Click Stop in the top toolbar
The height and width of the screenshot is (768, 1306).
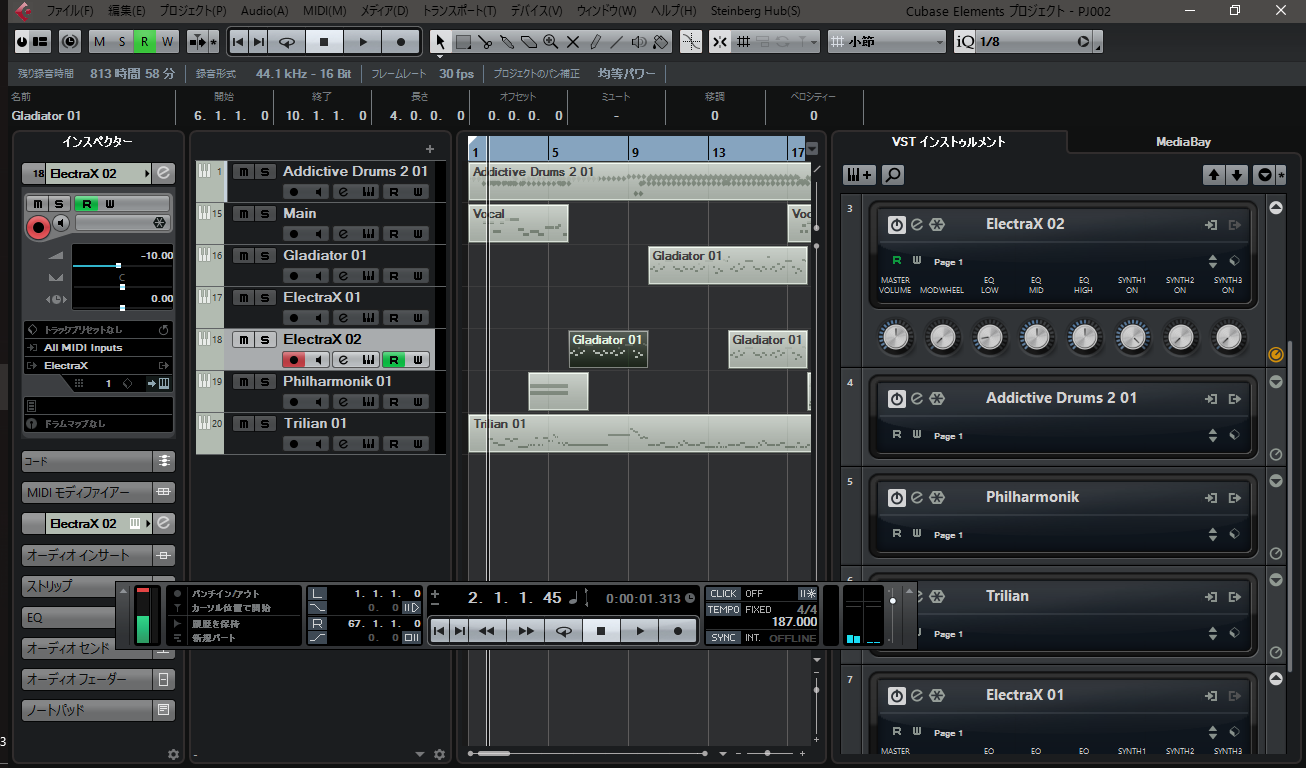tap(324, 42)
